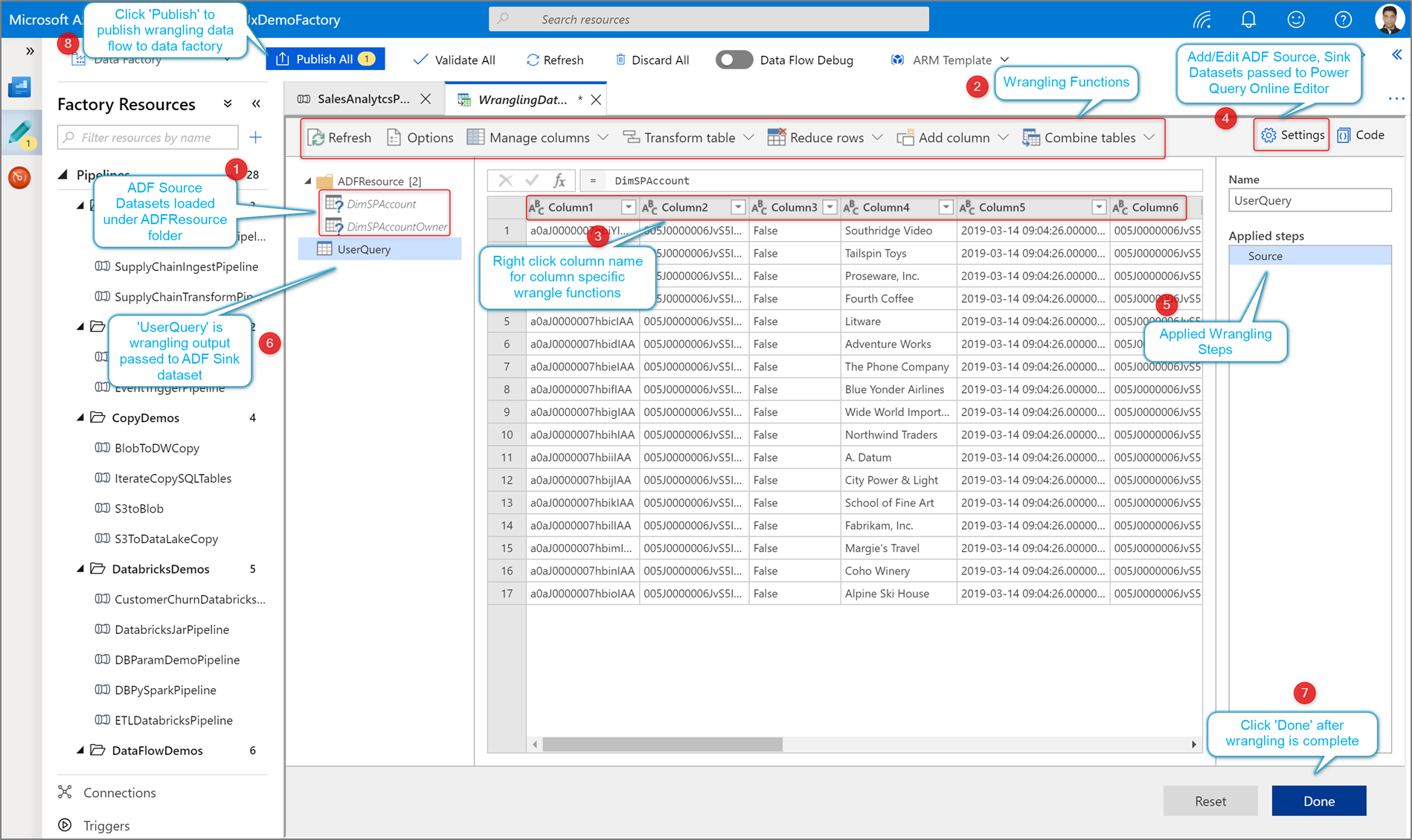Click Reset to clear applied steps
The image size is (1412, 840).
[1210, 801]
